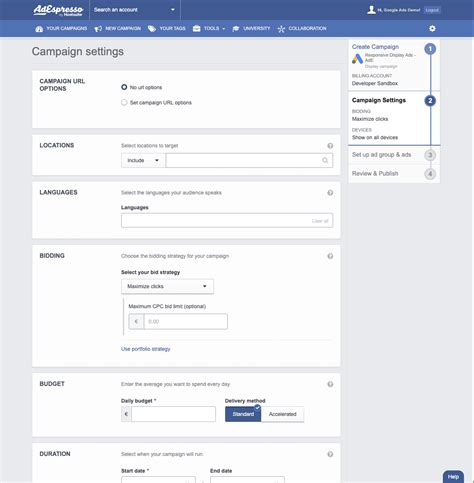Select the No url options radio
The width and height of the screenshot is (474, 483).
124,87
